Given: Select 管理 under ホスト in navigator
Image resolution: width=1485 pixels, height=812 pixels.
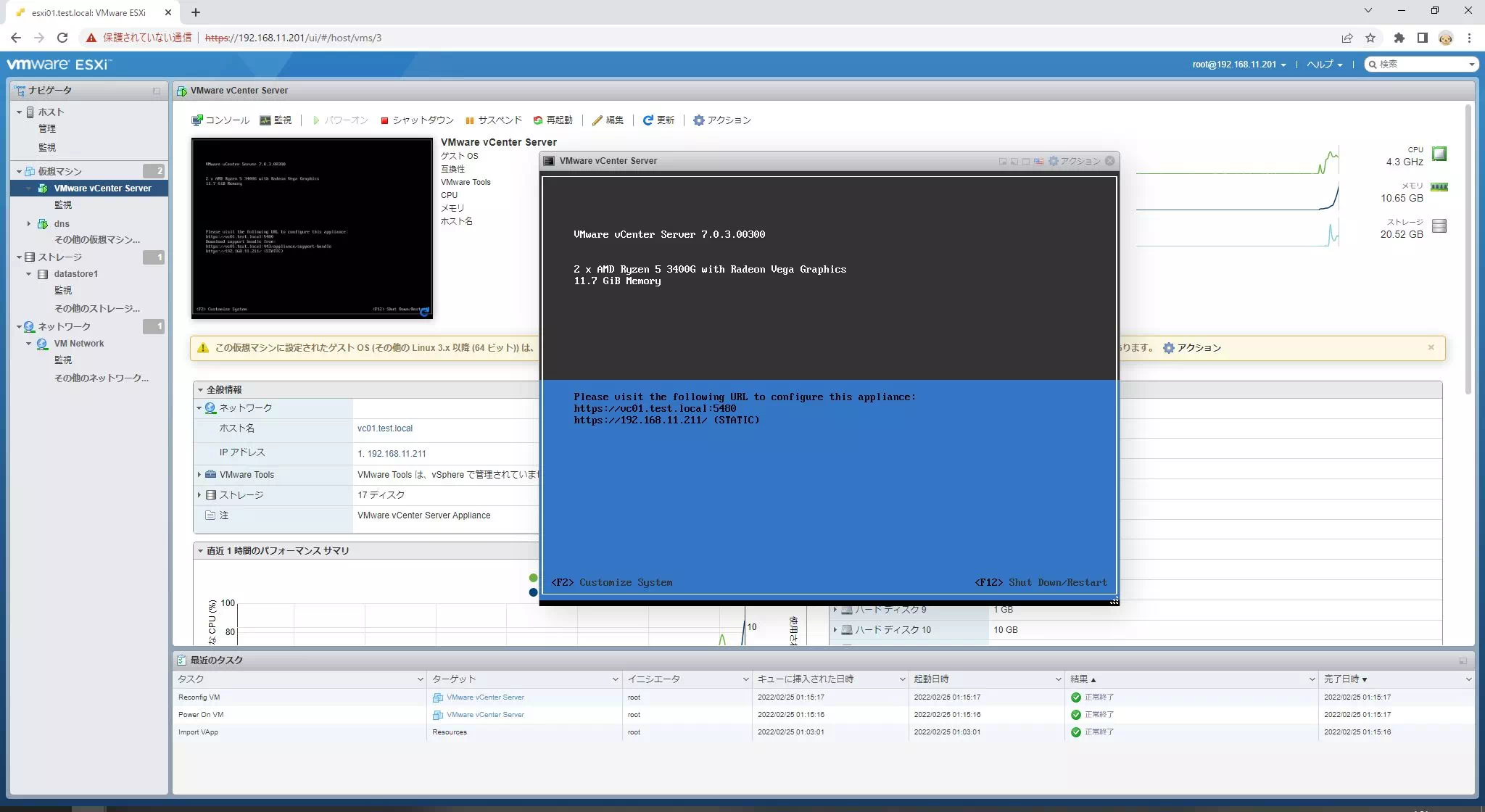Looking at the screenshot, I should (47, 128).
